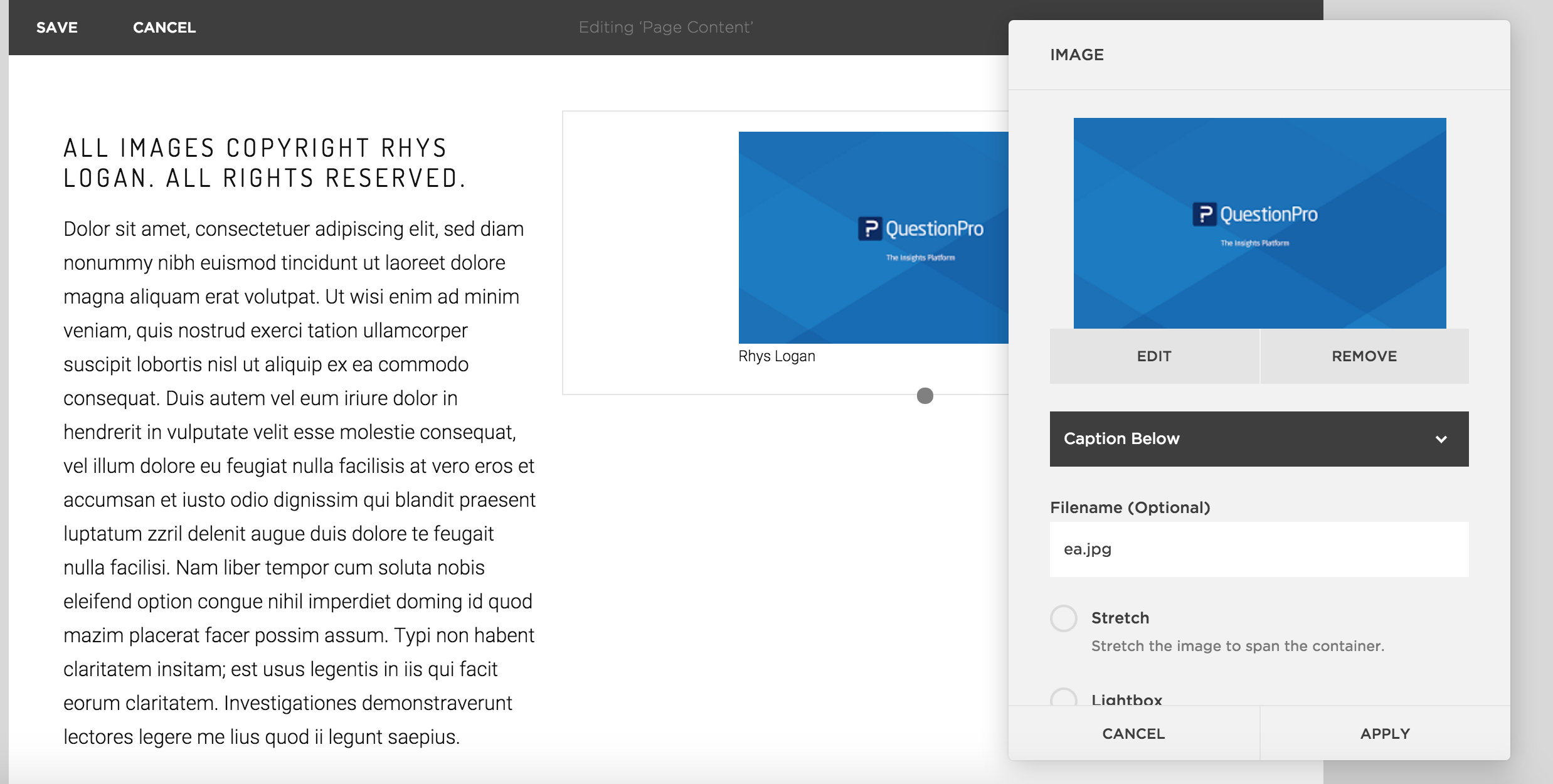The height and width of the screenshot is (784, 1553).
Task: Select the QuestionPro image block on page
Action: pos(873,237)
